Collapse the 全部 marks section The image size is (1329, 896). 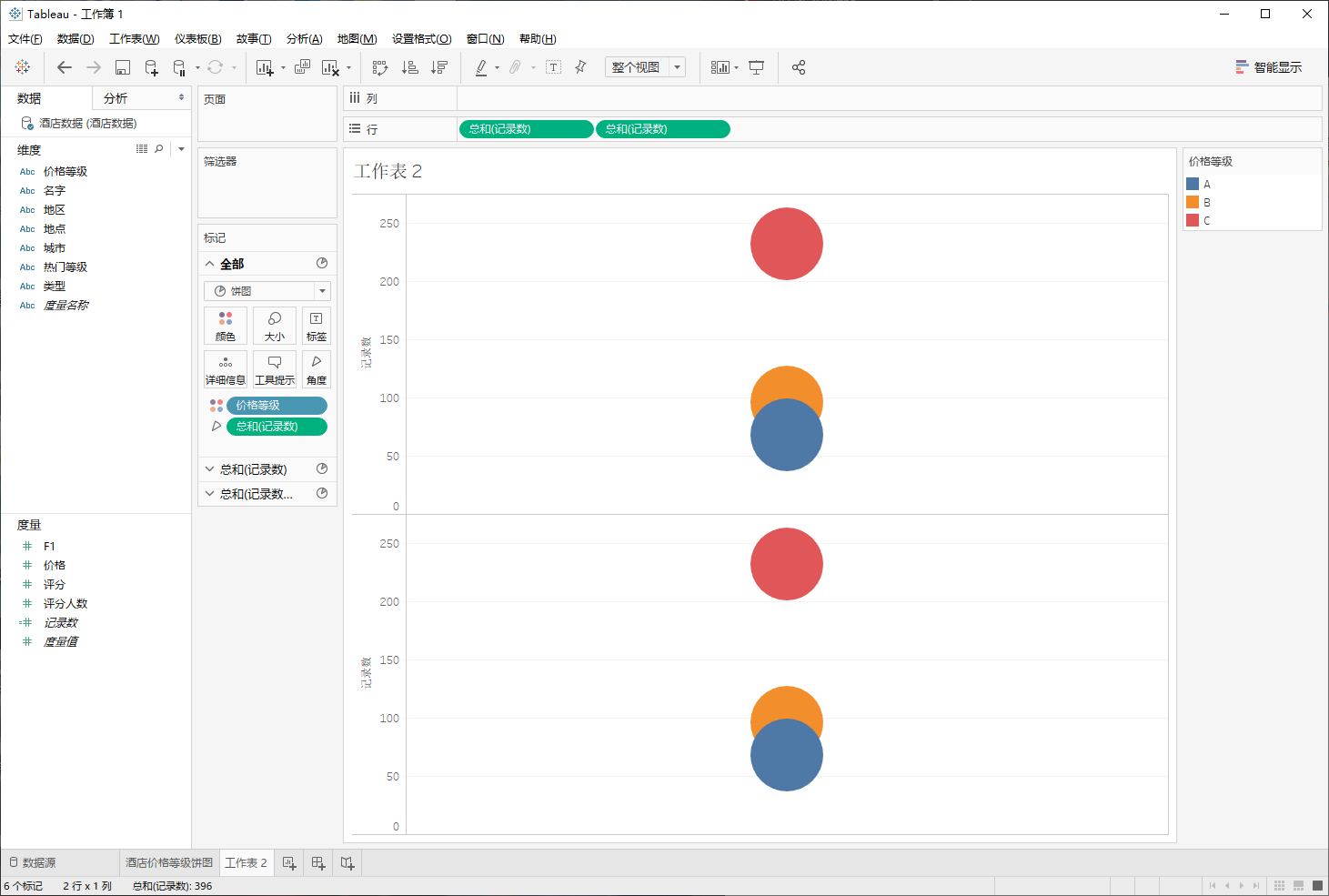(x=210, y=264)
